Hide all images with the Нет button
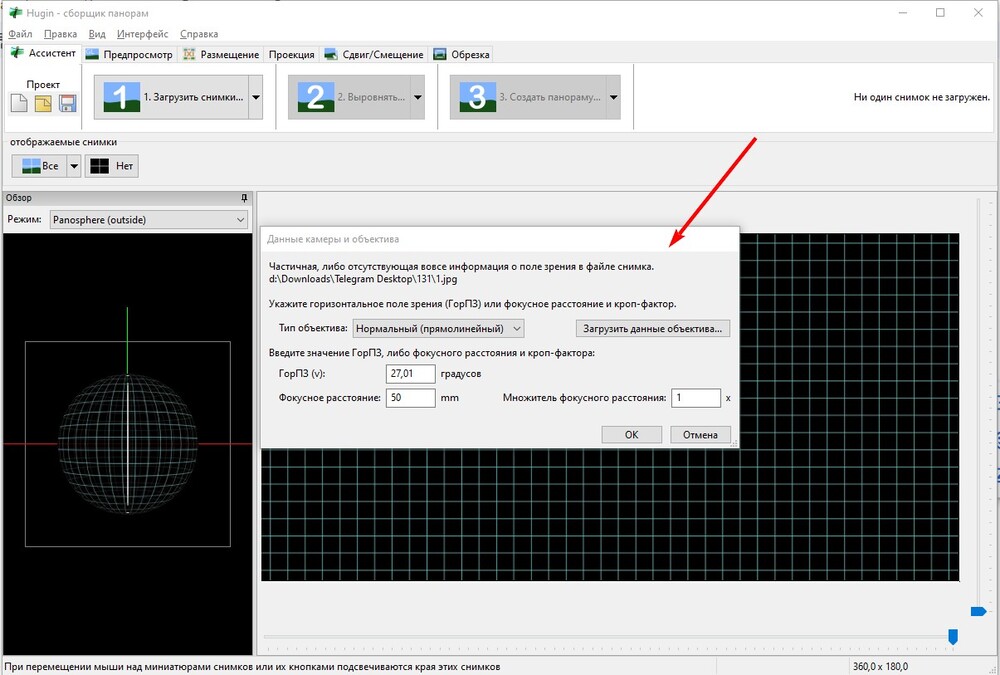The height and width of the screenshot is (675, 1000). 111,166
